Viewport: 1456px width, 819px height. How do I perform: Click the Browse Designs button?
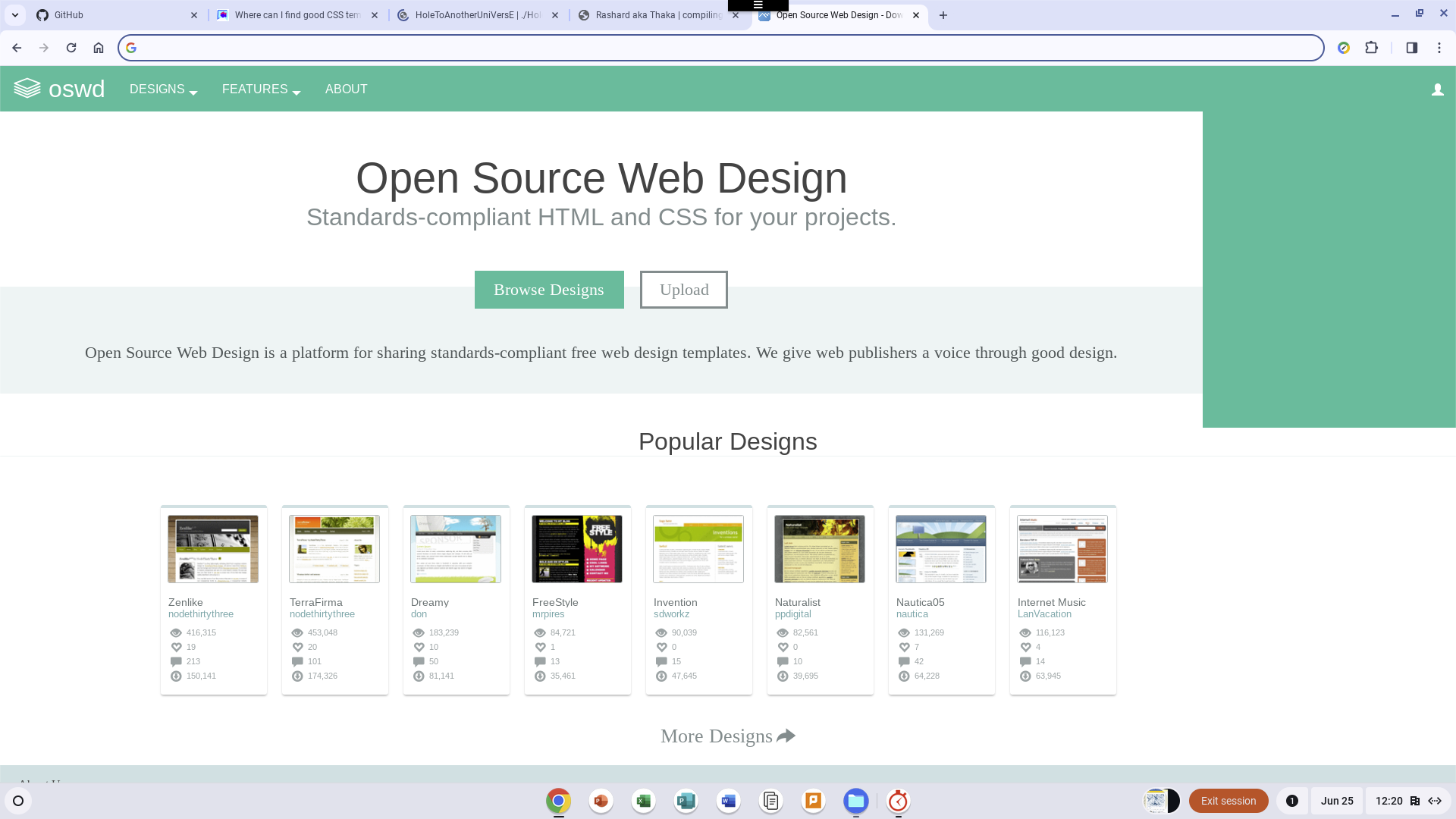pos(549,290)
